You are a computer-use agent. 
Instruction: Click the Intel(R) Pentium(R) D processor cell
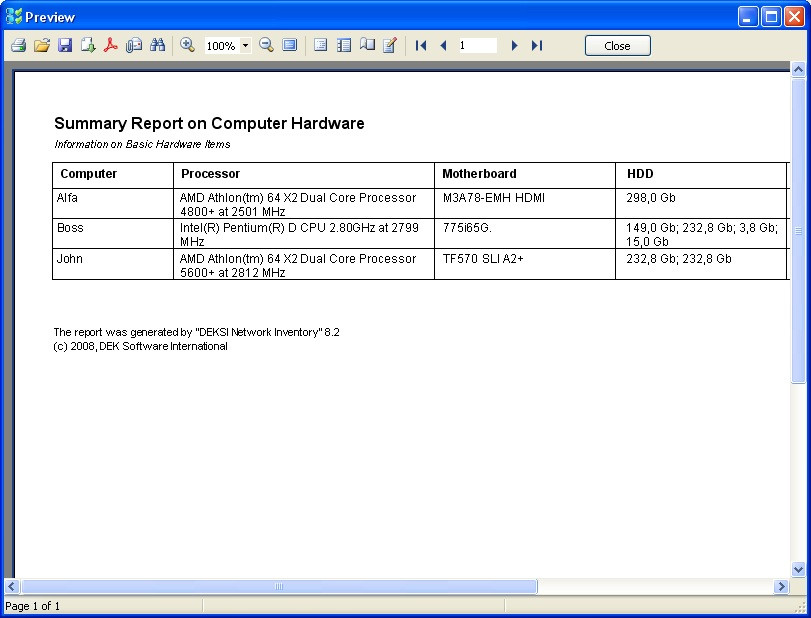(x=304, y=234)
